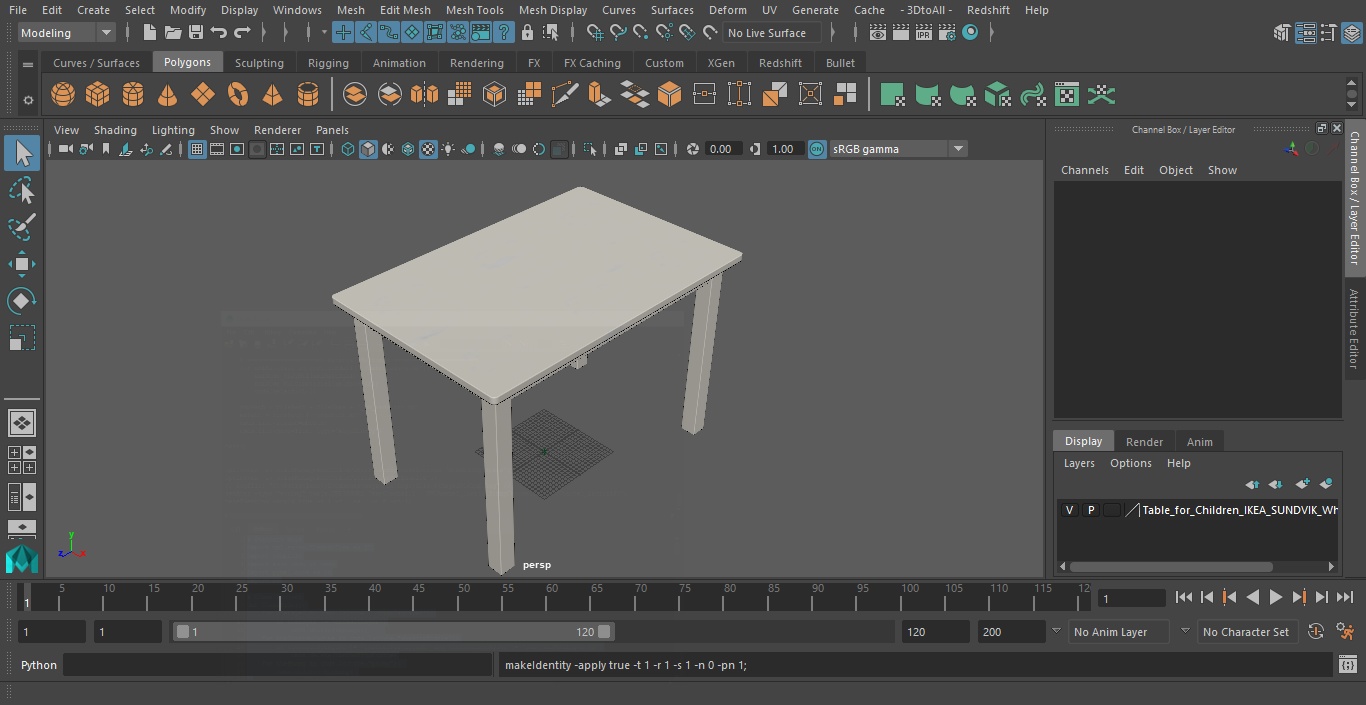1366x705 pixels.
Task: Toggle P playback for Table layer
Action: 1091,510
